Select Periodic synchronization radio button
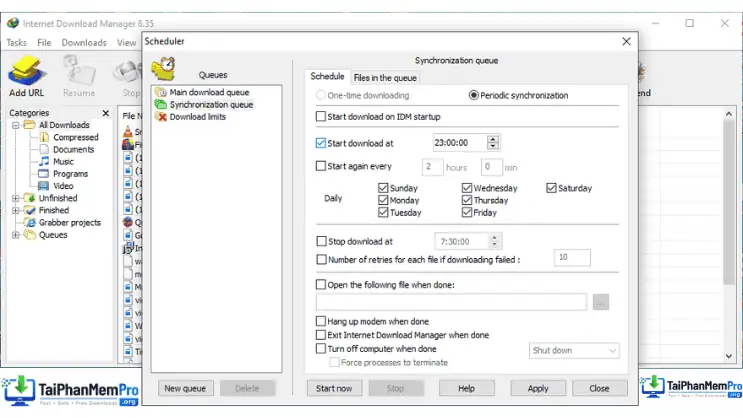Image resolution: width=743 pixels, height=418 pixels. coord(473,95)
